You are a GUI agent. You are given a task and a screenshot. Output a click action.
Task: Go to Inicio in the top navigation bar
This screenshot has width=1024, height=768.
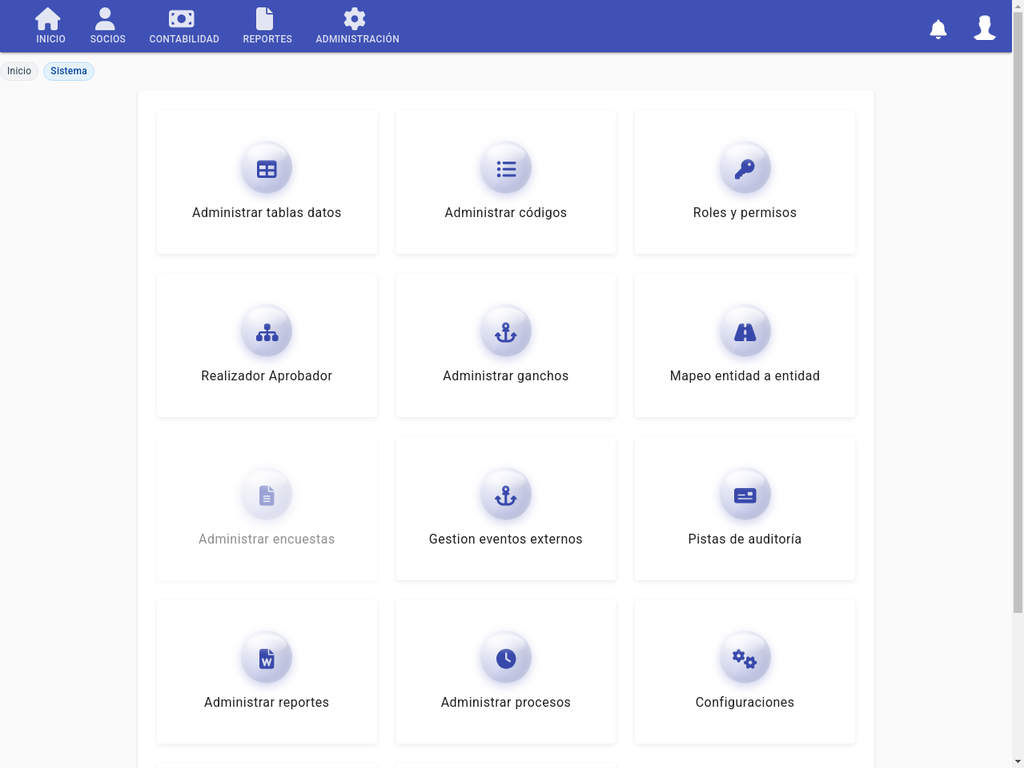(50, 26)
